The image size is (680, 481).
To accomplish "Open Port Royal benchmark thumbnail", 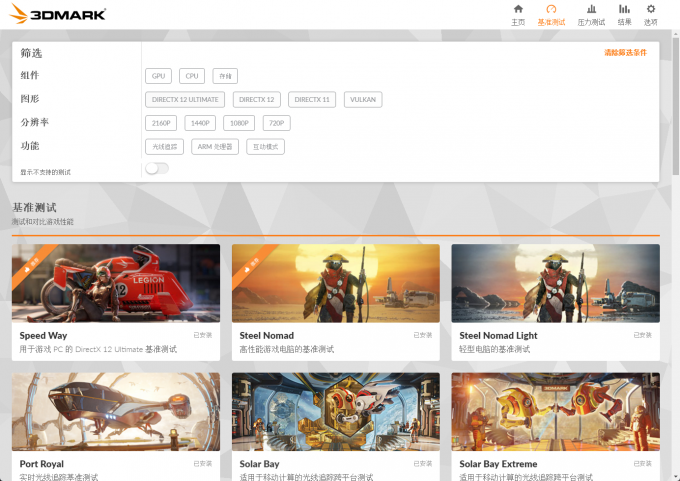I will (x=116, y=412).
